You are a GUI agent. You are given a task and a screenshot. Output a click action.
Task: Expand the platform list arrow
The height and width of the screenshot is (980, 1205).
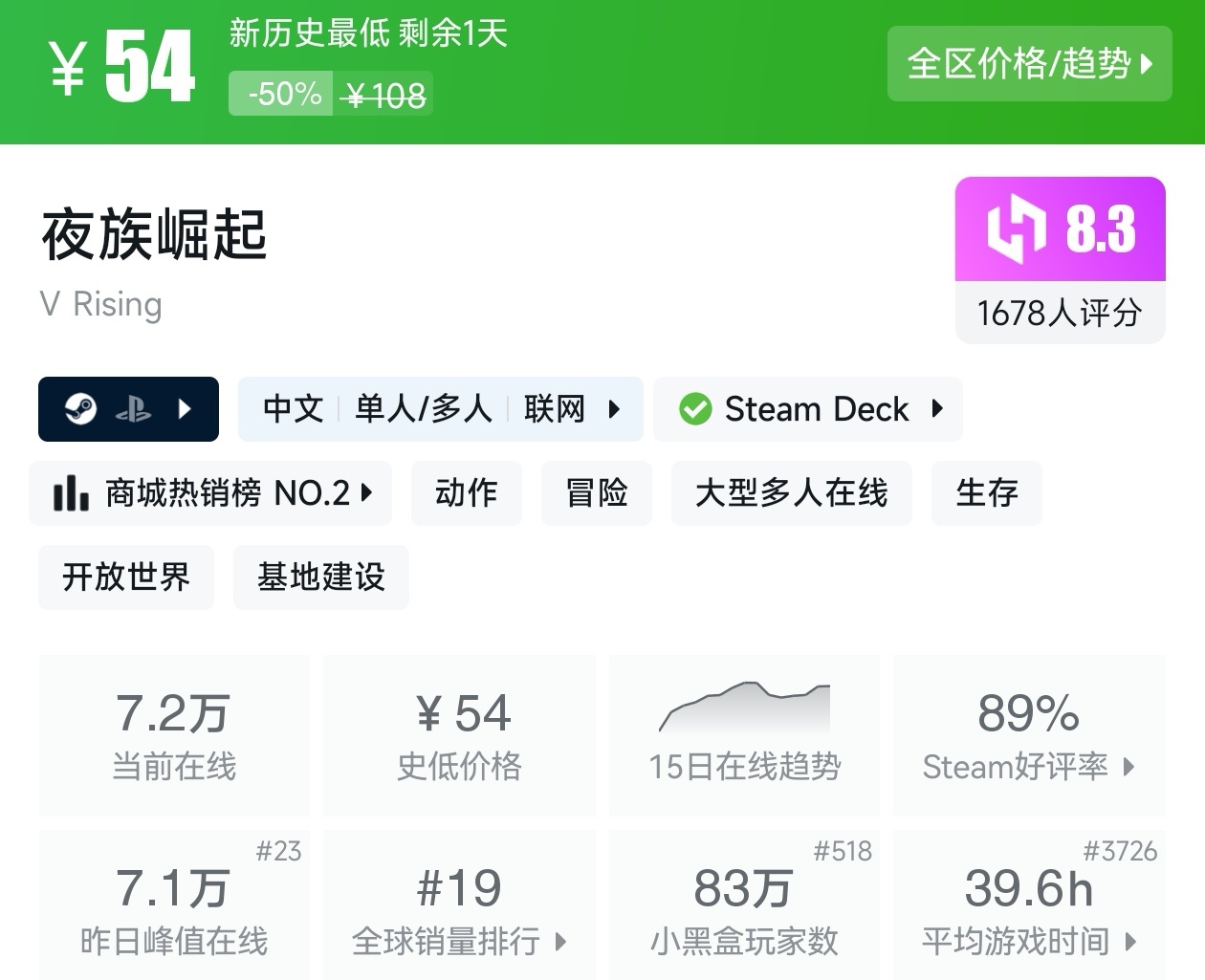[186, 409]
